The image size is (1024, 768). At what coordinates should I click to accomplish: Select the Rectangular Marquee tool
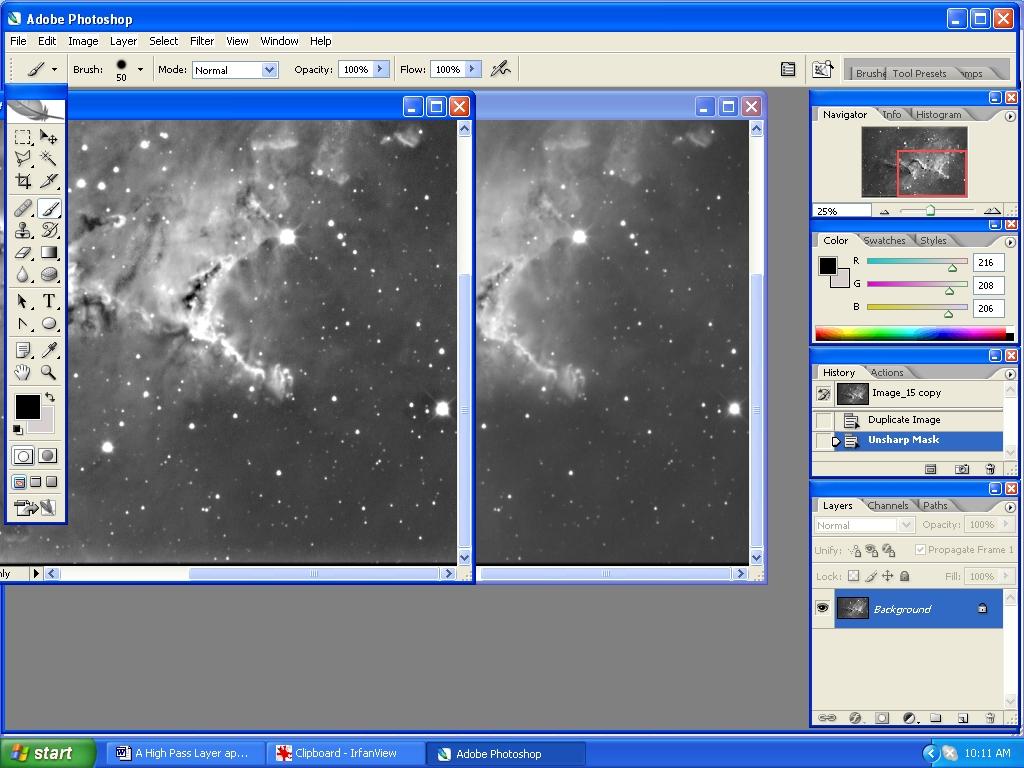[23, 136]
